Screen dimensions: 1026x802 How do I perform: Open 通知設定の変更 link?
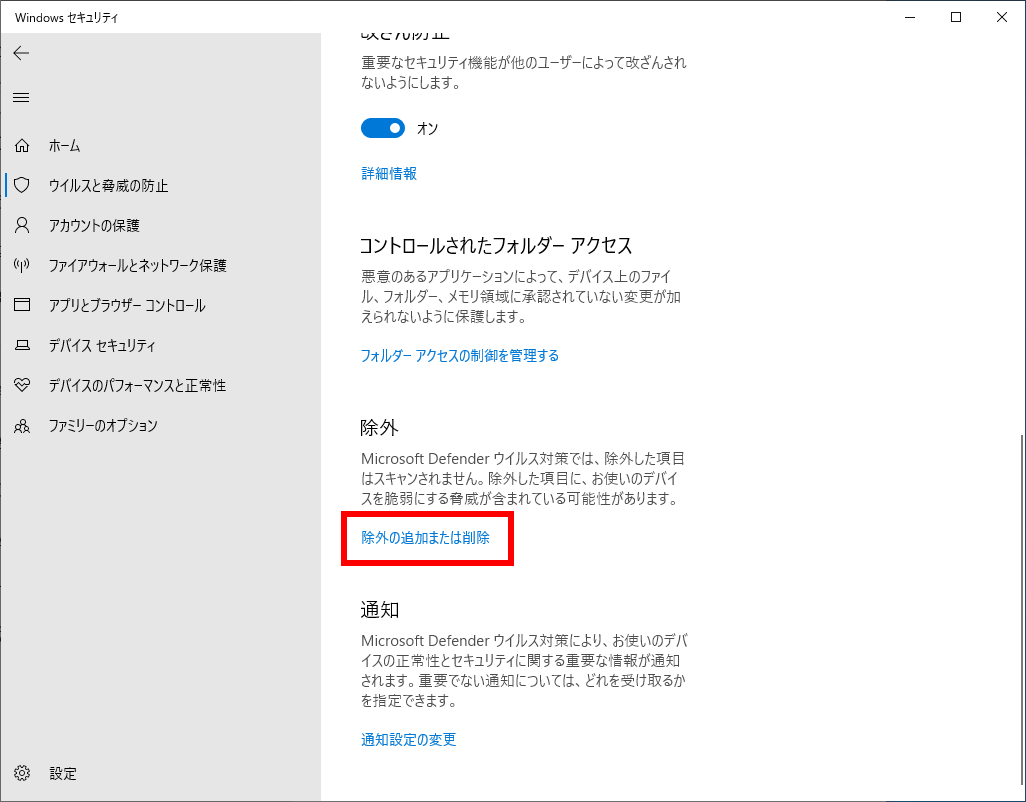tap(408, 739)
